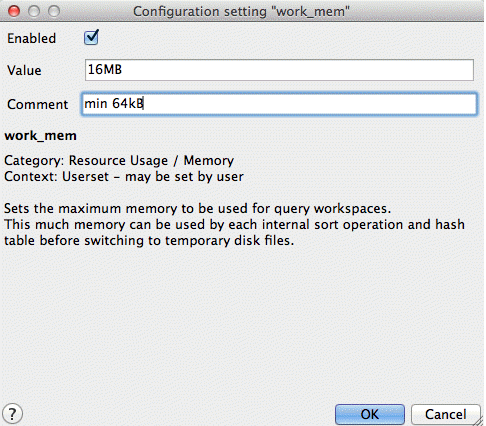486x426 pixels.
Task: Click the Enabled label
Action: coord(32,38)
